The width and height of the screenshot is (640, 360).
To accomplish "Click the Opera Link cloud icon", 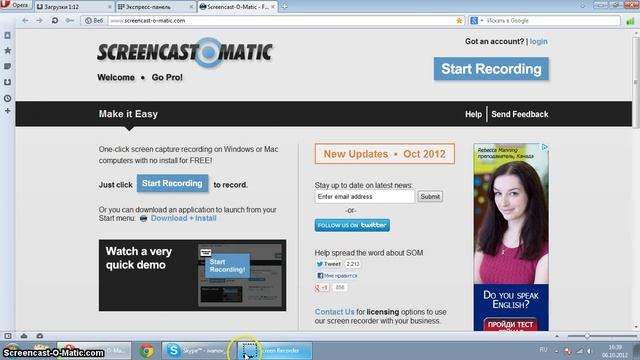I will (x=24, y=336).
